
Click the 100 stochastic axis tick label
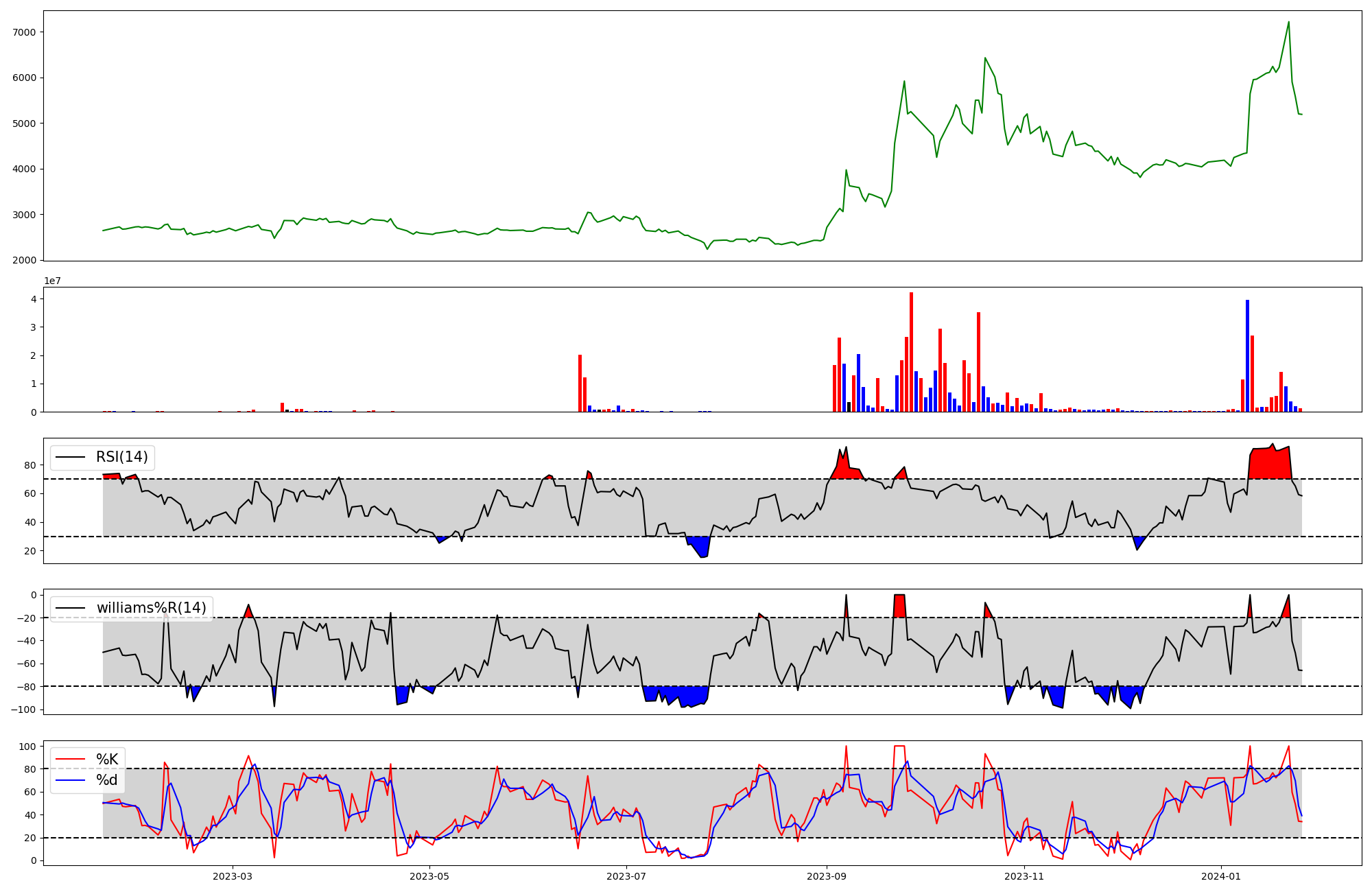[28, 746]
